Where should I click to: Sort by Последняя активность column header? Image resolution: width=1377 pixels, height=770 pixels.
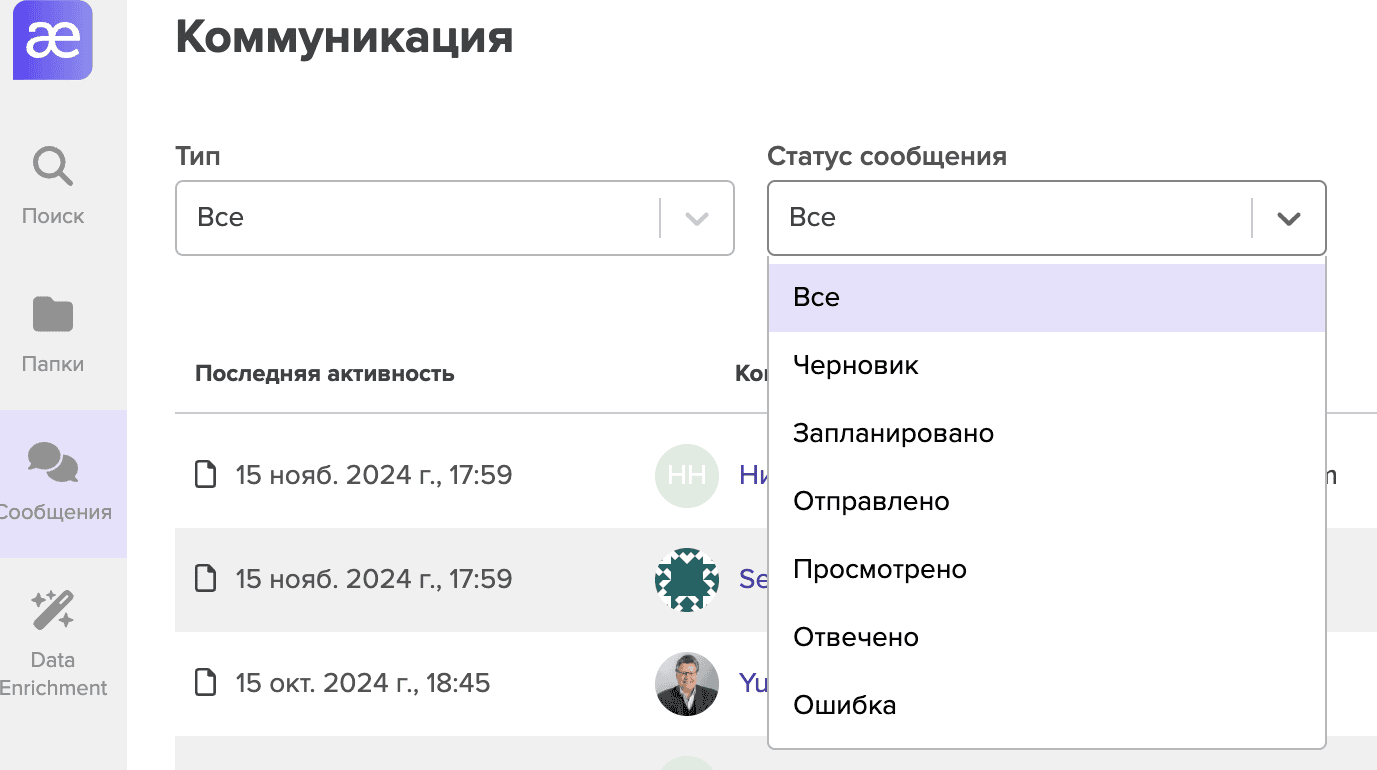324,374
